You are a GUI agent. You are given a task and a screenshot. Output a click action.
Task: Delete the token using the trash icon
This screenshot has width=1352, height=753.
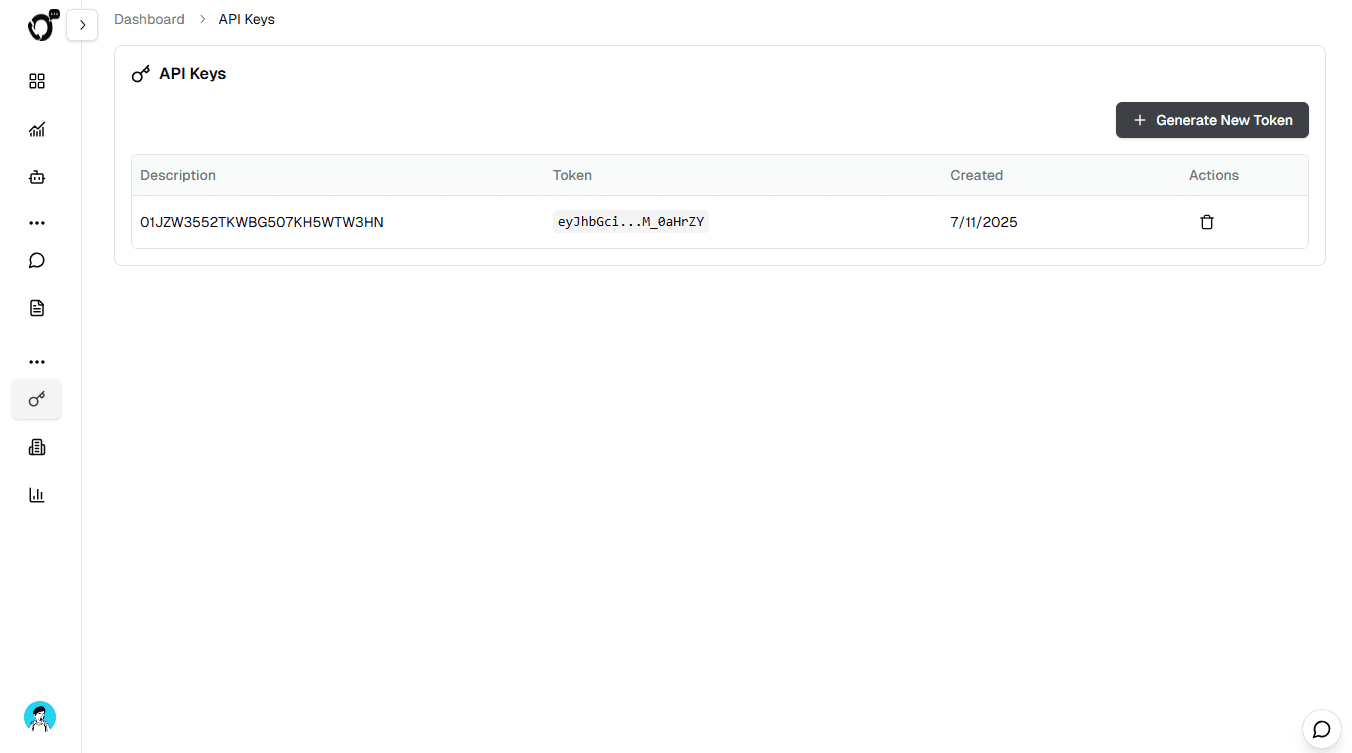1207,221
